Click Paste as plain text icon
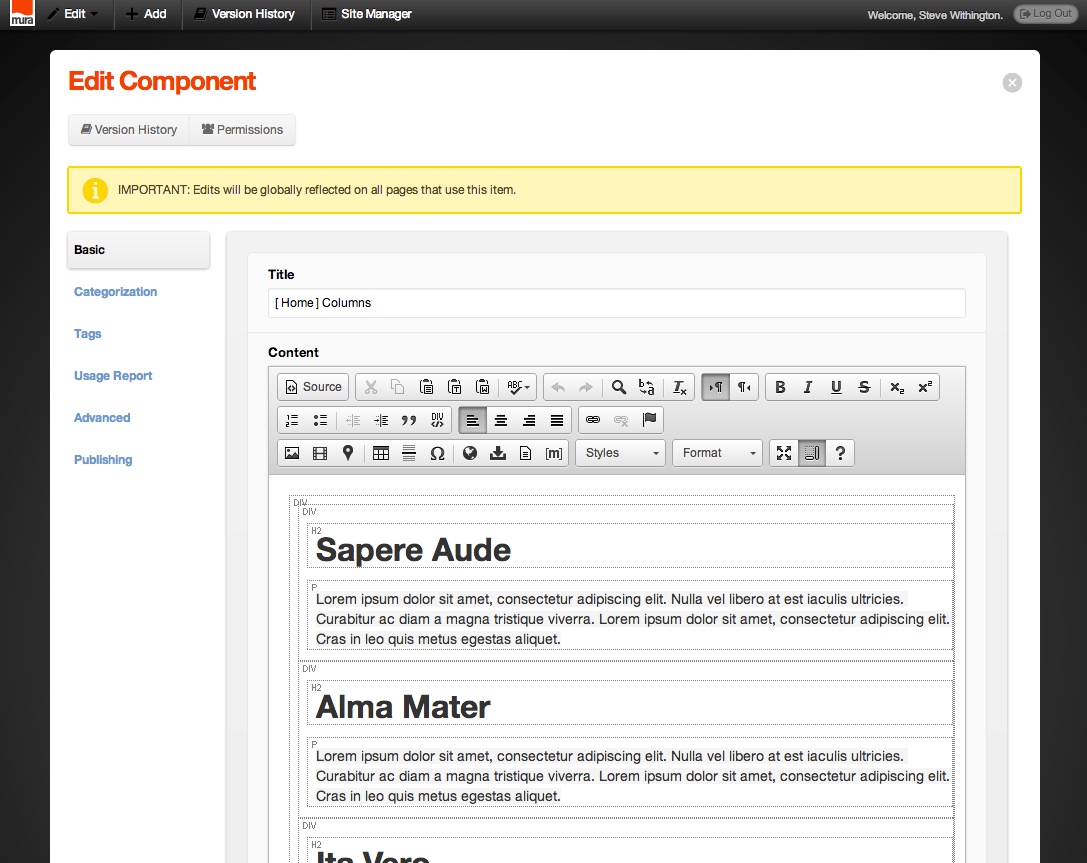 [x=455, y=387]
